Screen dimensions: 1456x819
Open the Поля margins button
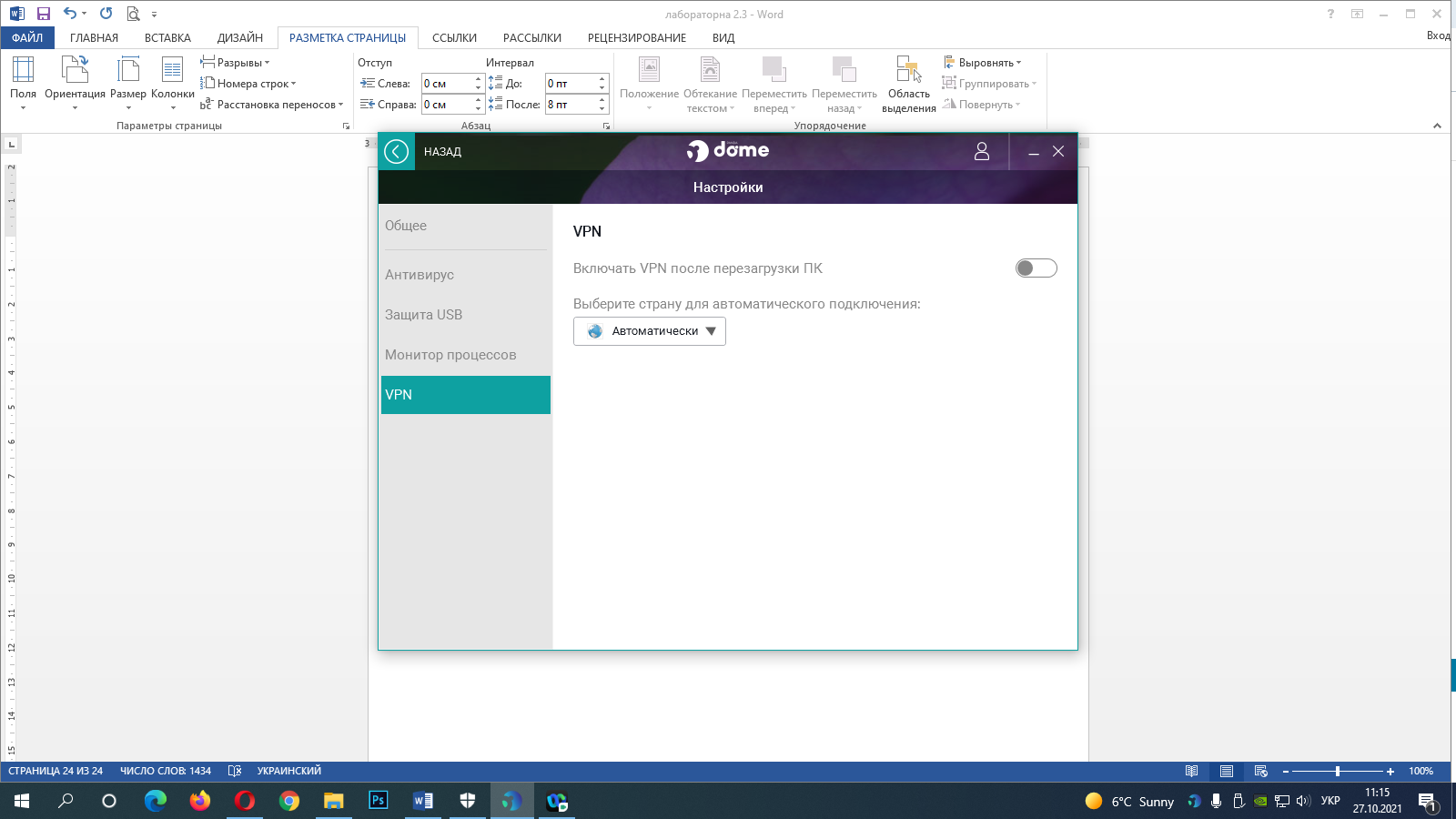coord(23,83)
